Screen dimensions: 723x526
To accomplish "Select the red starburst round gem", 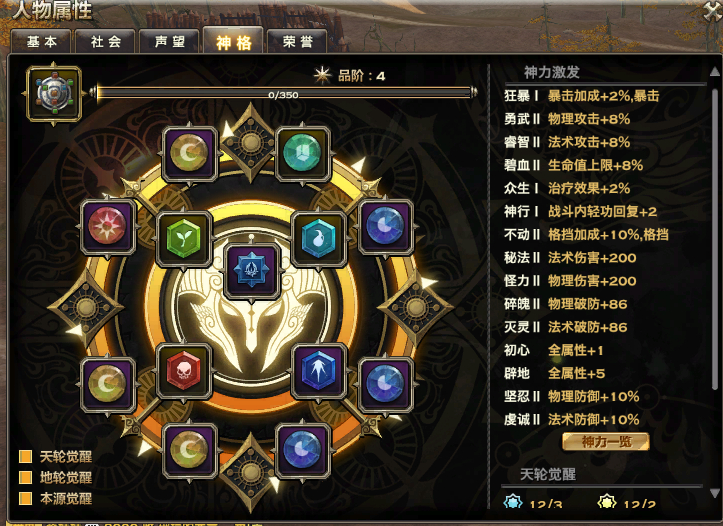I will (107, 226).
